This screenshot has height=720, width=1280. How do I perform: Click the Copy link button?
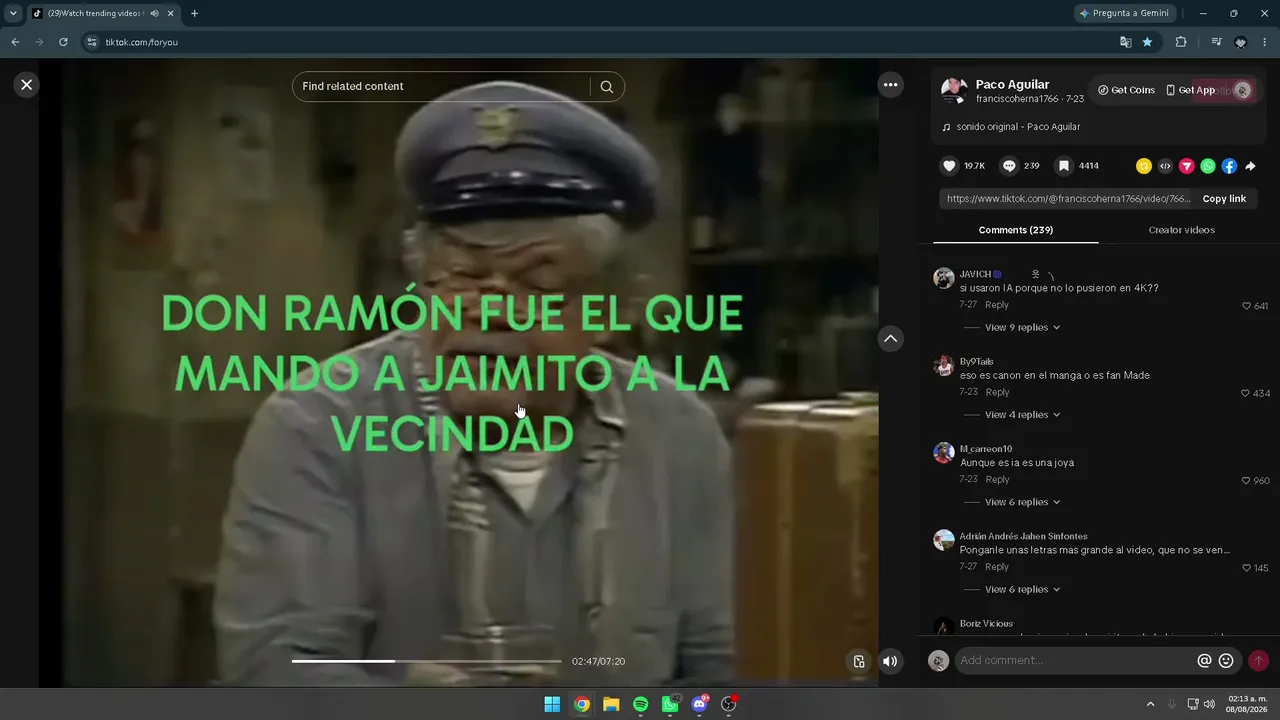point(1224,199)
